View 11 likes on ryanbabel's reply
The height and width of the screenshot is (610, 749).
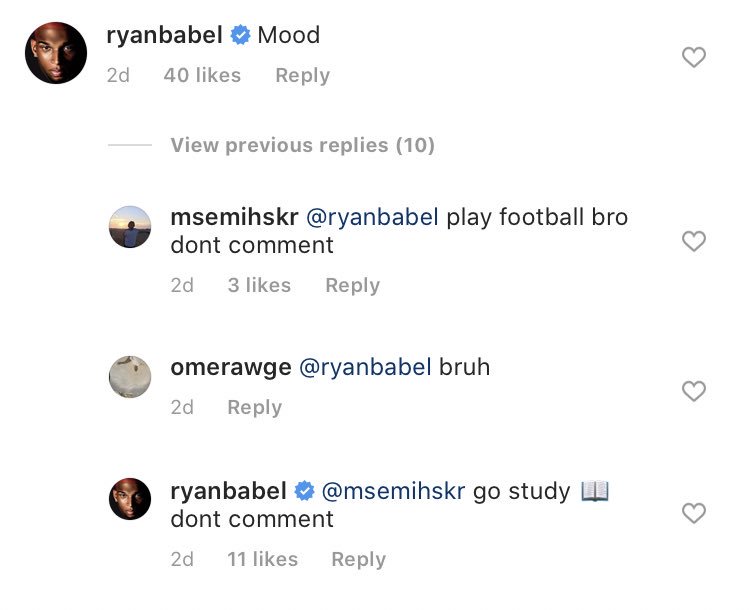point(263,559)
